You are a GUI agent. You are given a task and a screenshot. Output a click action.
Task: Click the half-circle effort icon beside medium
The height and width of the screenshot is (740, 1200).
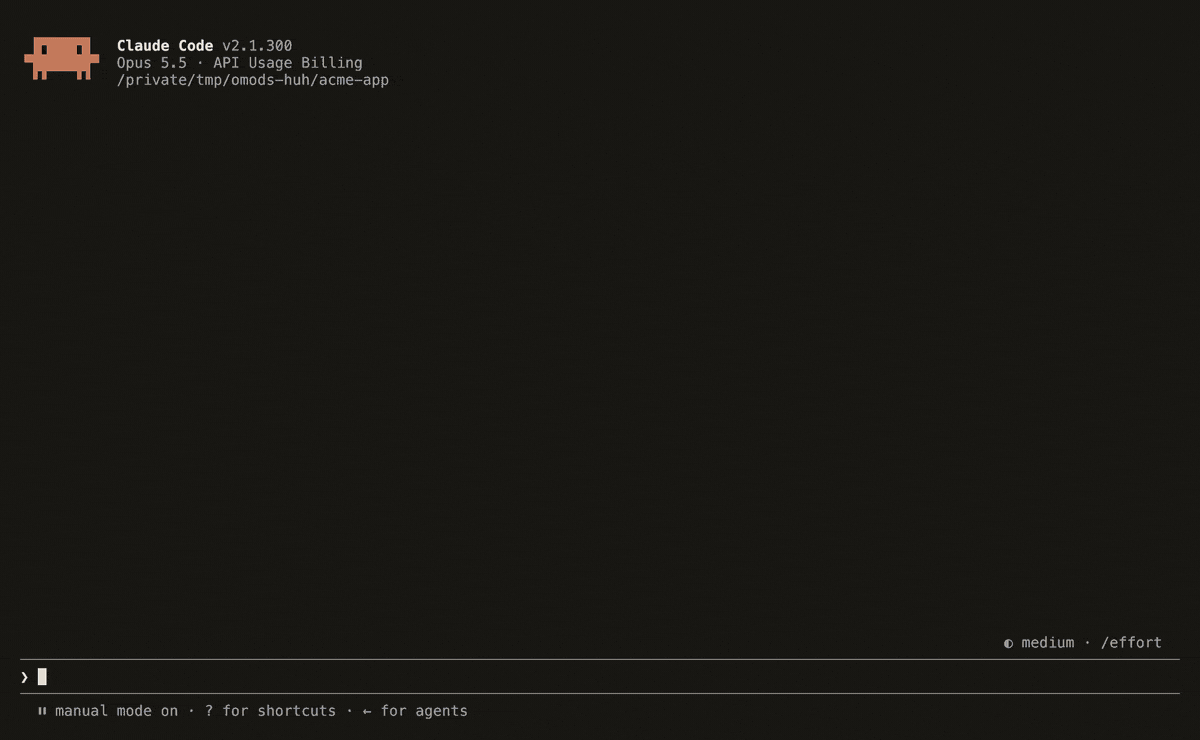pos(1008,643)
